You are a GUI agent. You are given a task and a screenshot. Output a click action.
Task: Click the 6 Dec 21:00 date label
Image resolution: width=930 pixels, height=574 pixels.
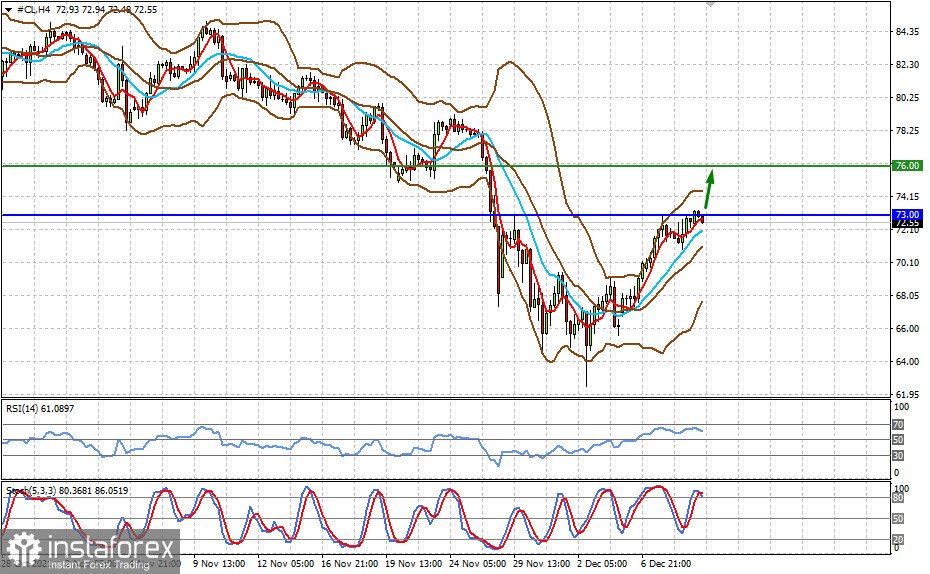click(x=666, y=563)
